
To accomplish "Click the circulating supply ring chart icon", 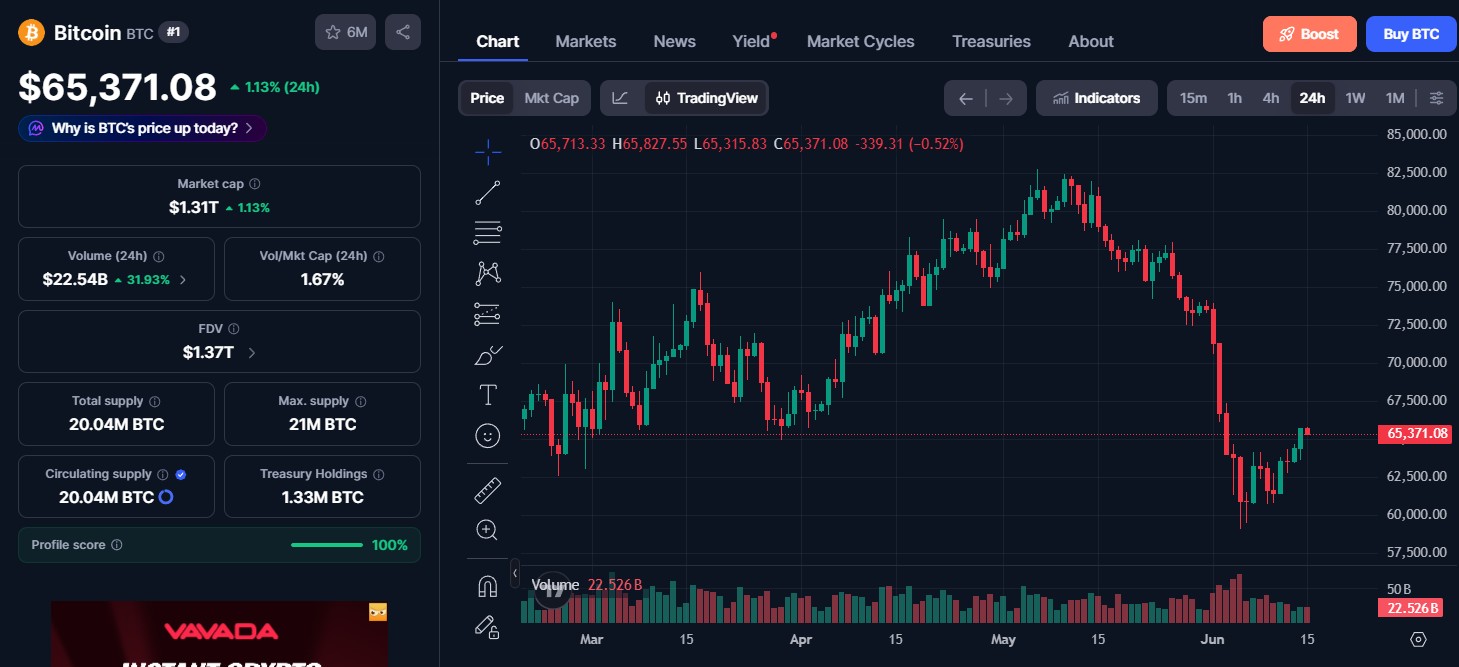I will [x=167, y=497].
